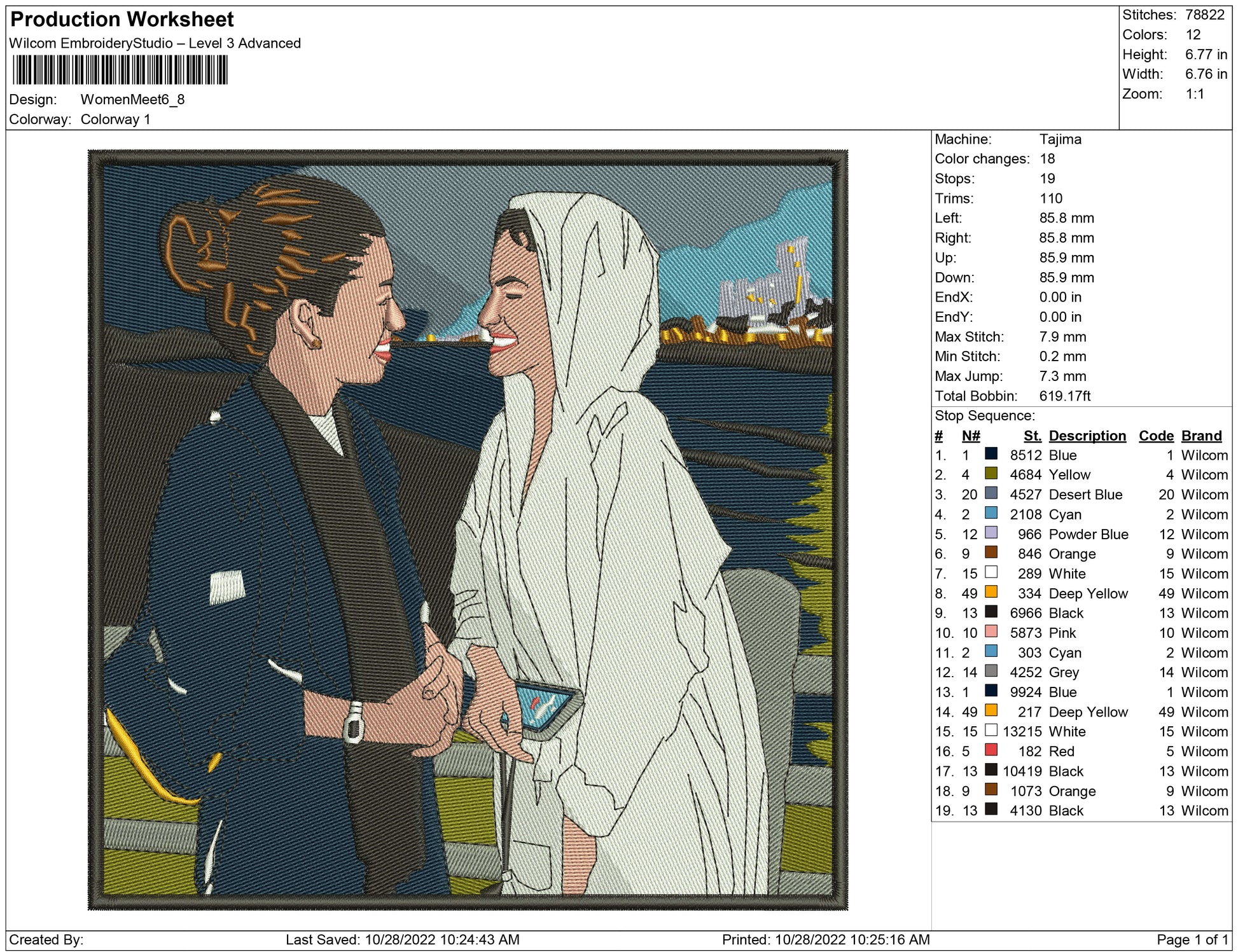1238x952 pixels.
Task: Click the Last Saved timestamp in the footer
Action: (402, 939)
